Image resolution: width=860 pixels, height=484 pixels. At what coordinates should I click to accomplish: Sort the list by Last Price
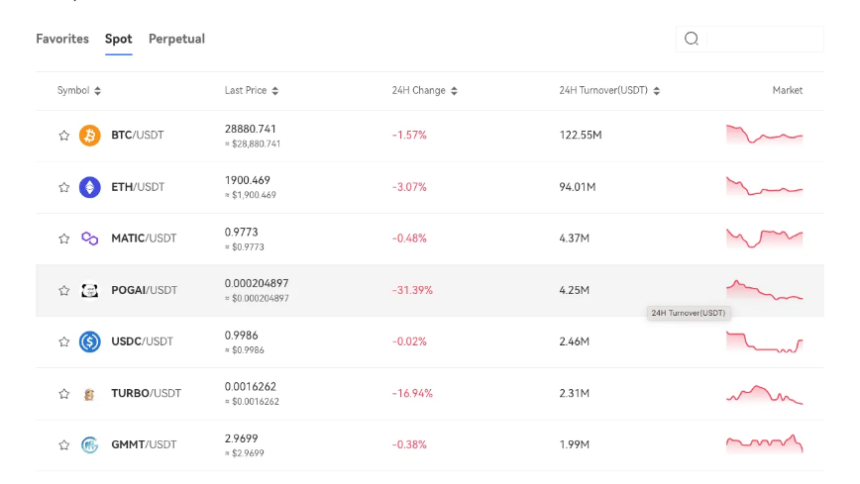pos(275,91)
